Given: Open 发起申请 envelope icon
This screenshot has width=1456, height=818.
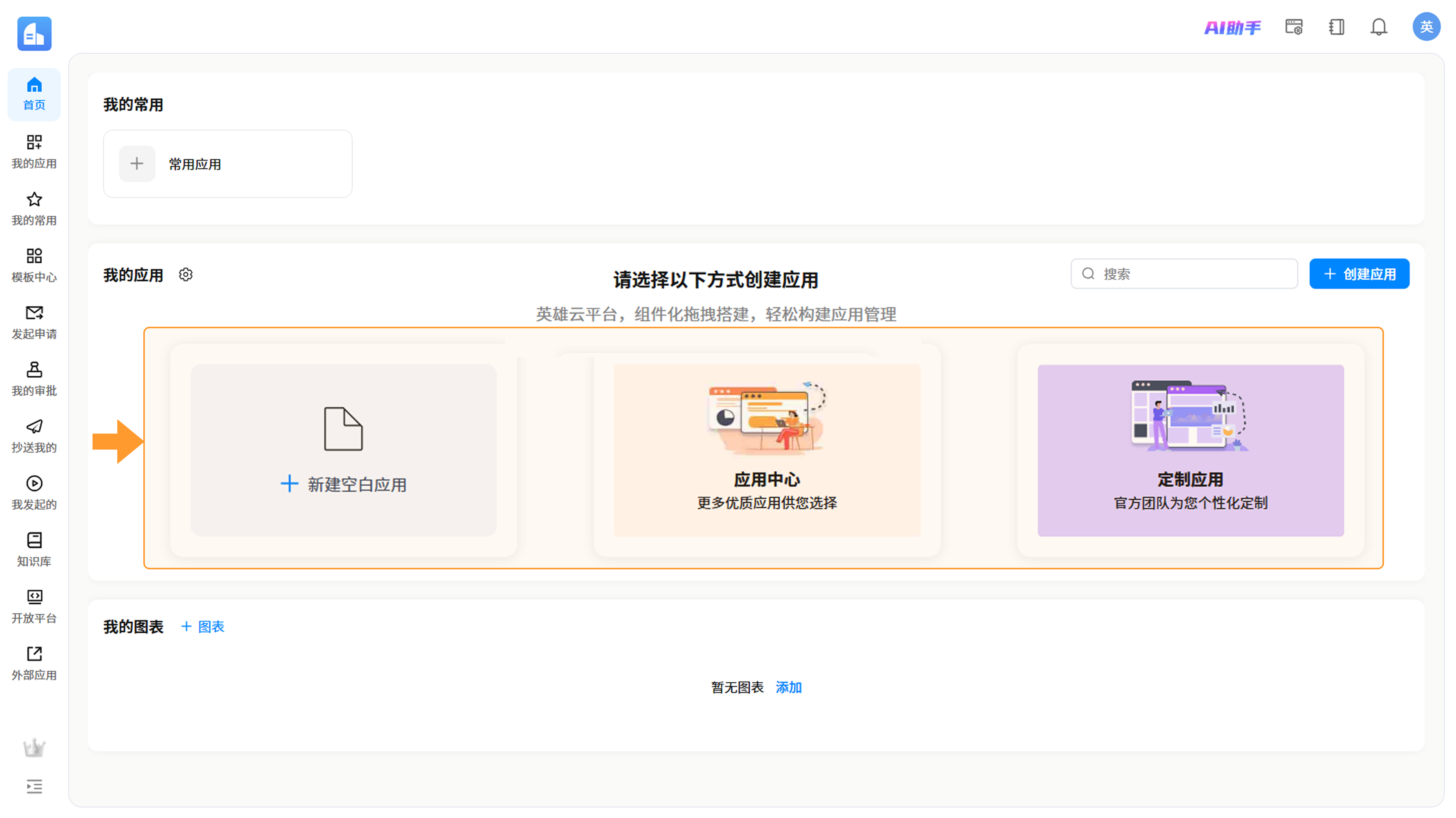Looking at the screenshot, I should (34, 313).
